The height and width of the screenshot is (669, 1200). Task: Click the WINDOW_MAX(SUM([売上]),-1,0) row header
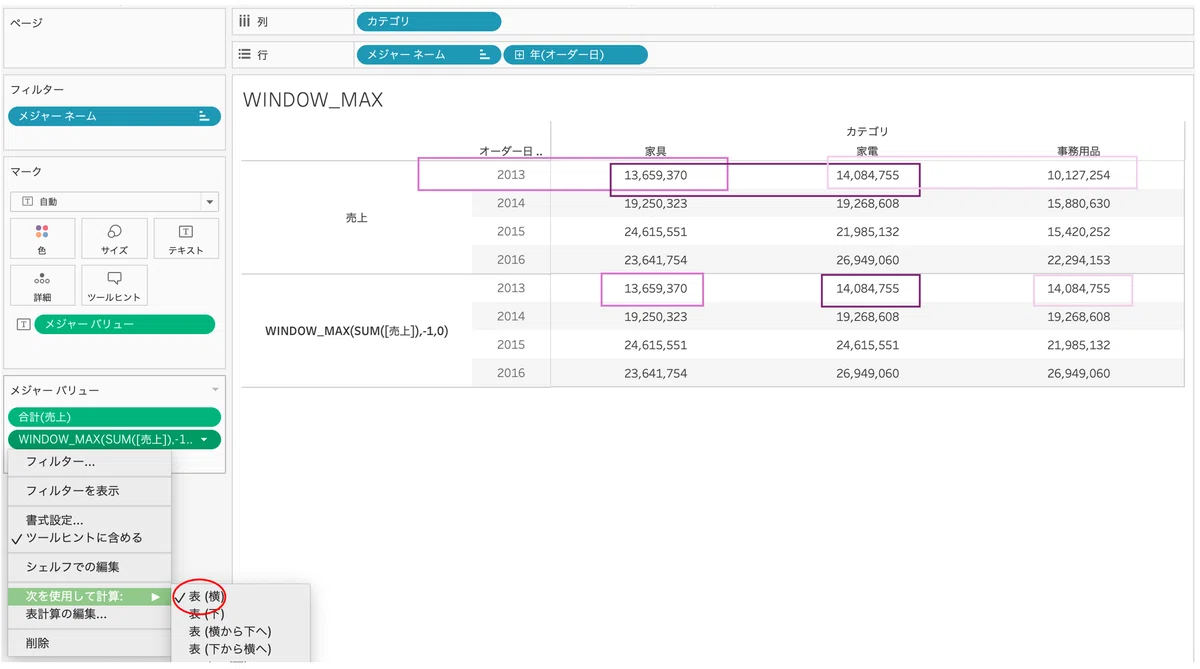[x=357, y=330]
